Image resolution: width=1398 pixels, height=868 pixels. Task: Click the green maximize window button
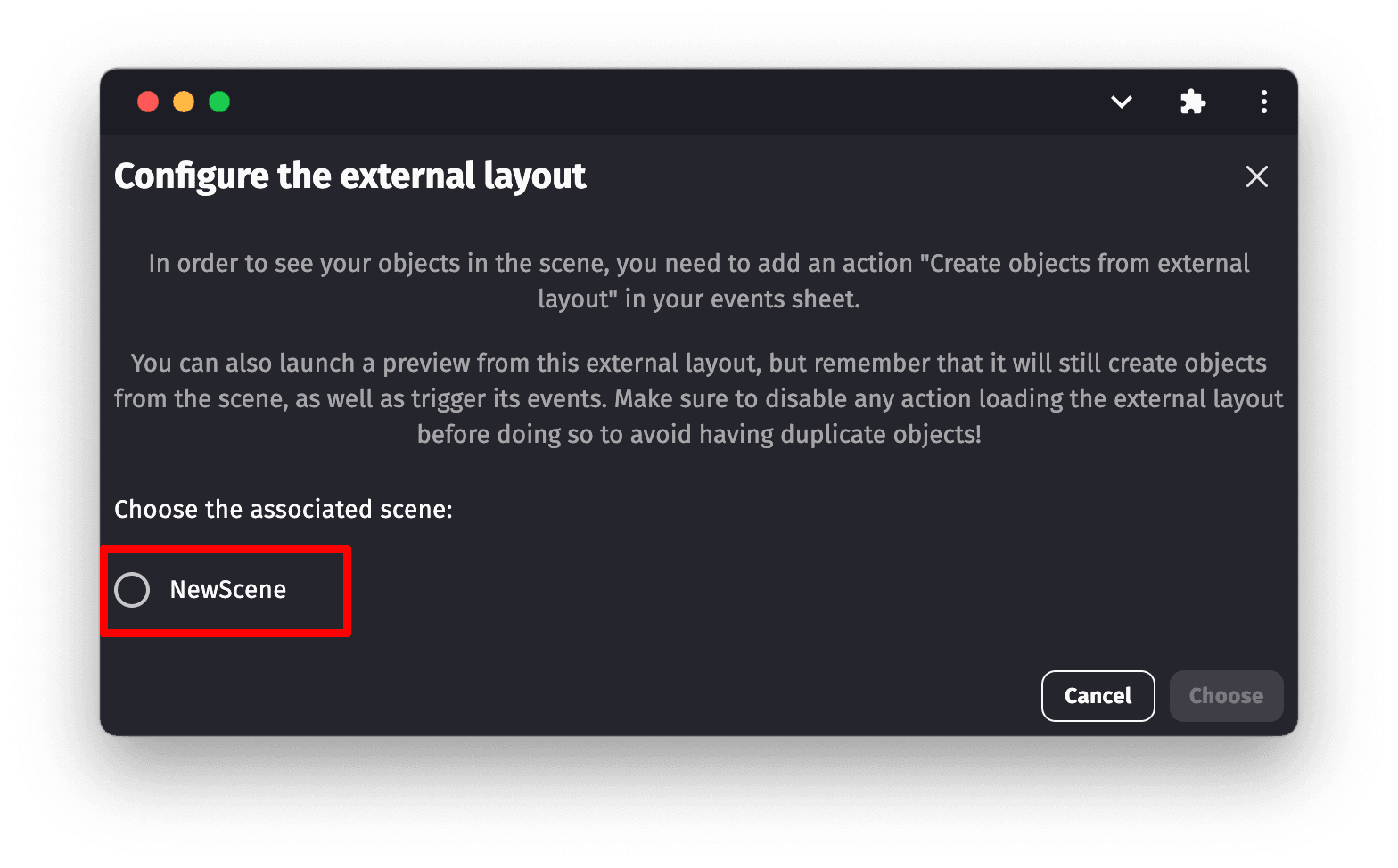point(219,102)
